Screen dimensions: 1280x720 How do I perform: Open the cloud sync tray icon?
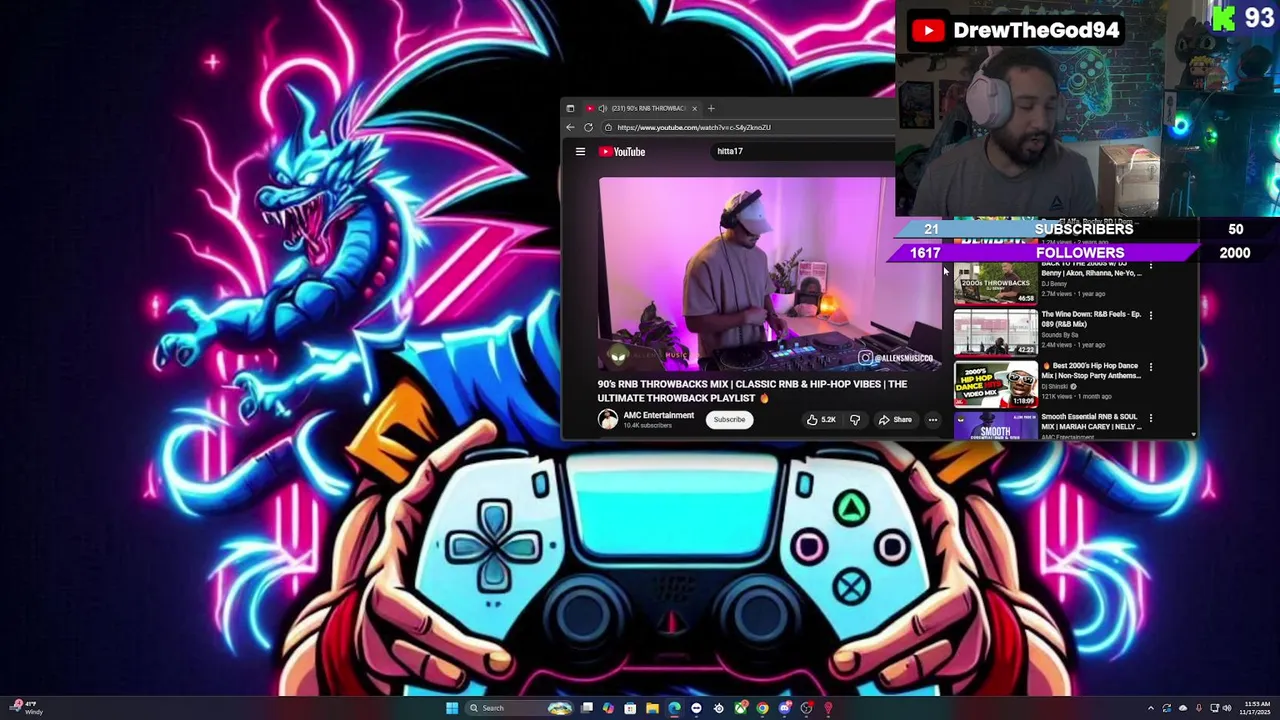(1183, 708)
